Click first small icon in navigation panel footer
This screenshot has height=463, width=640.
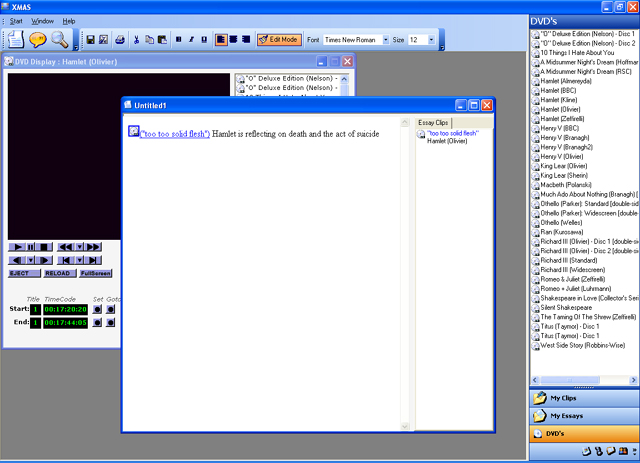click(587, 452)
